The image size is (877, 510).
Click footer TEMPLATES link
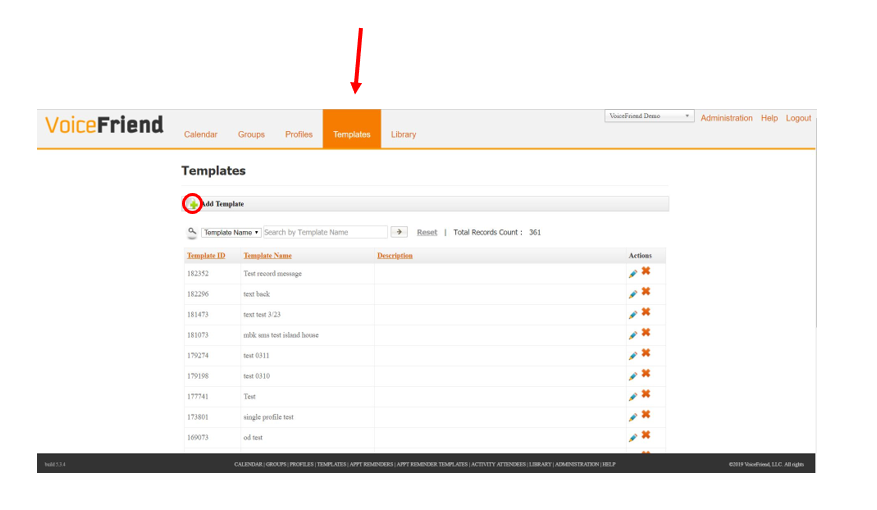[332, 464]
